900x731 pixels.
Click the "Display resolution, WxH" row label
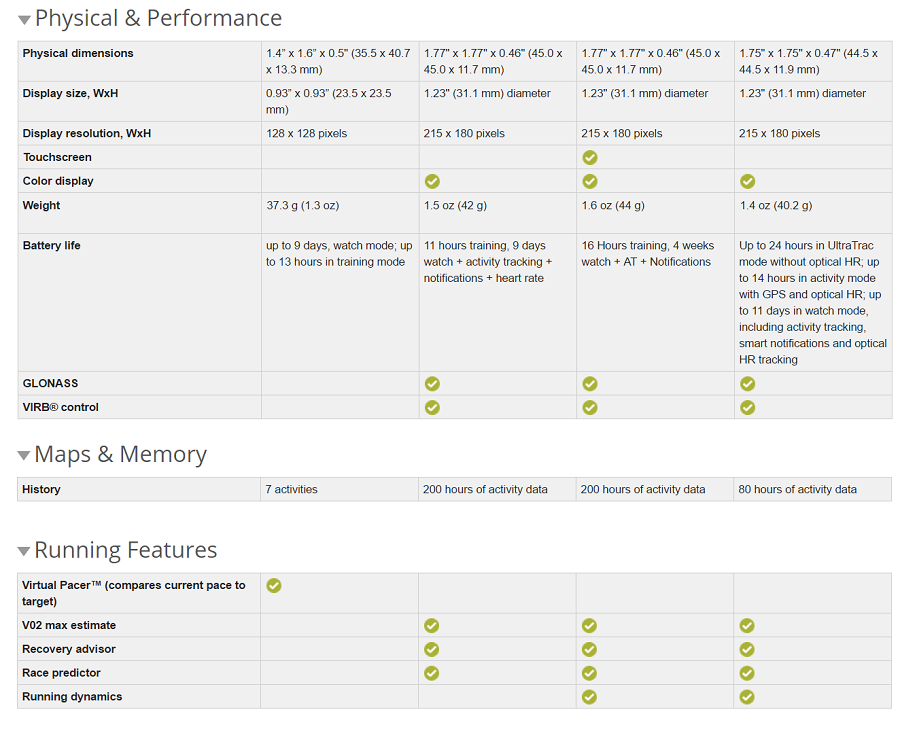[x=87, y=133]
